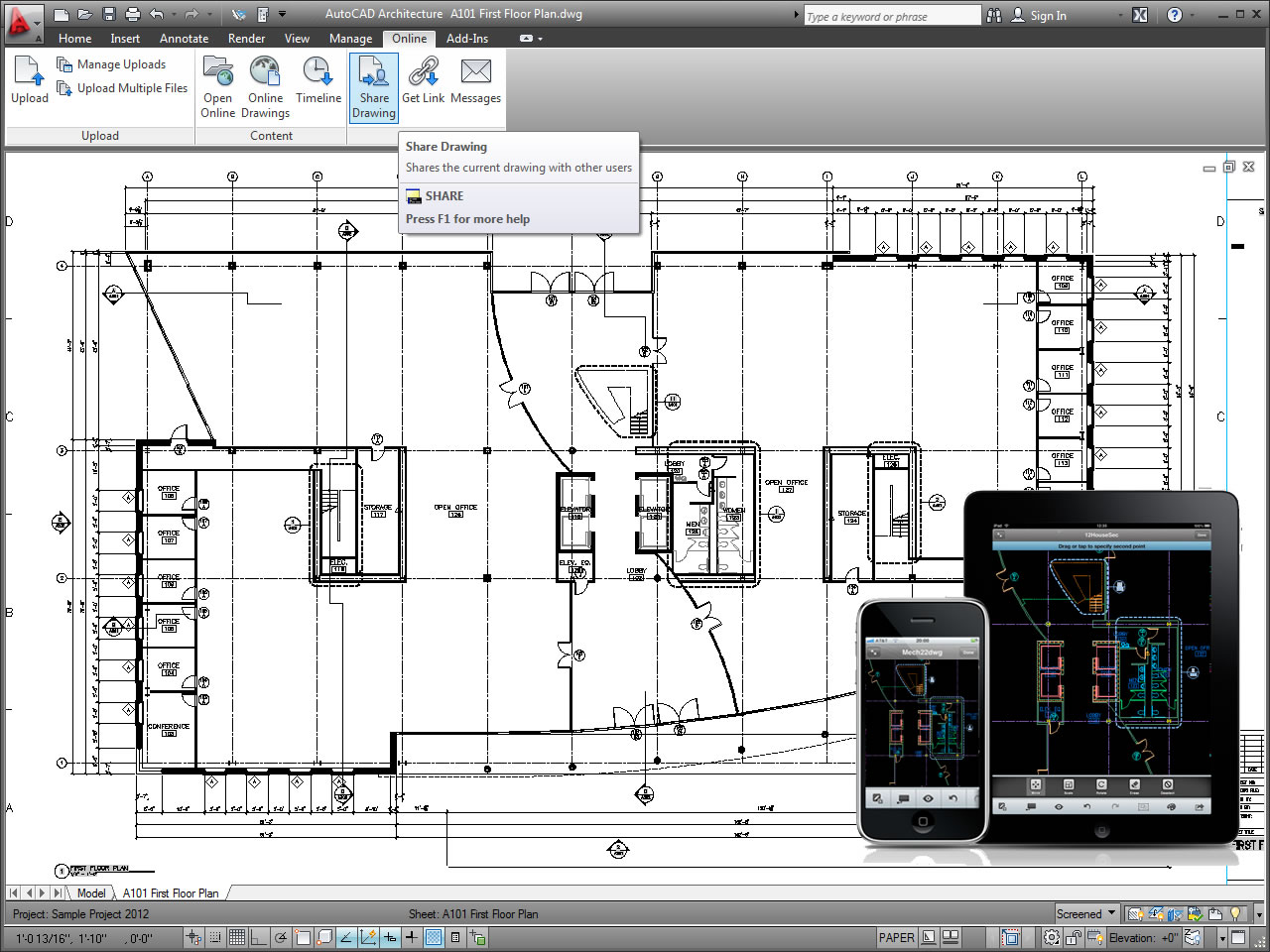1270x952 pixels.
Task: Open the Timeline tool
Action: pyautogui.click(x=317, y=80)
